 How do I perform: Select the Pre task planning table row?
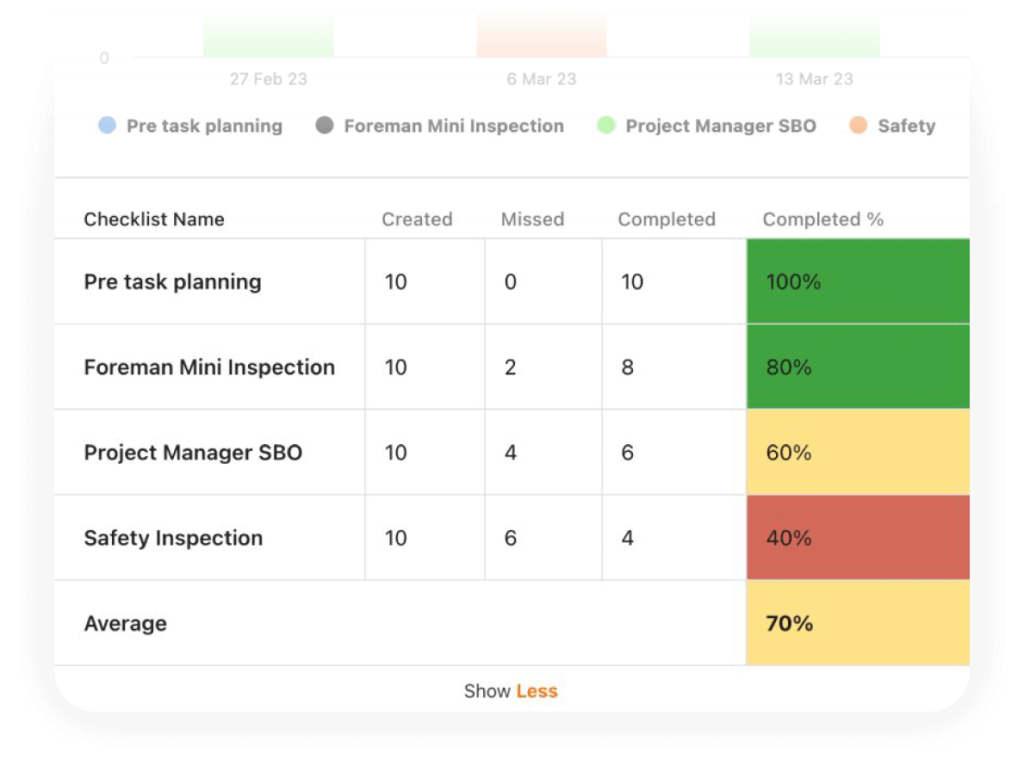tap(173, 282)
